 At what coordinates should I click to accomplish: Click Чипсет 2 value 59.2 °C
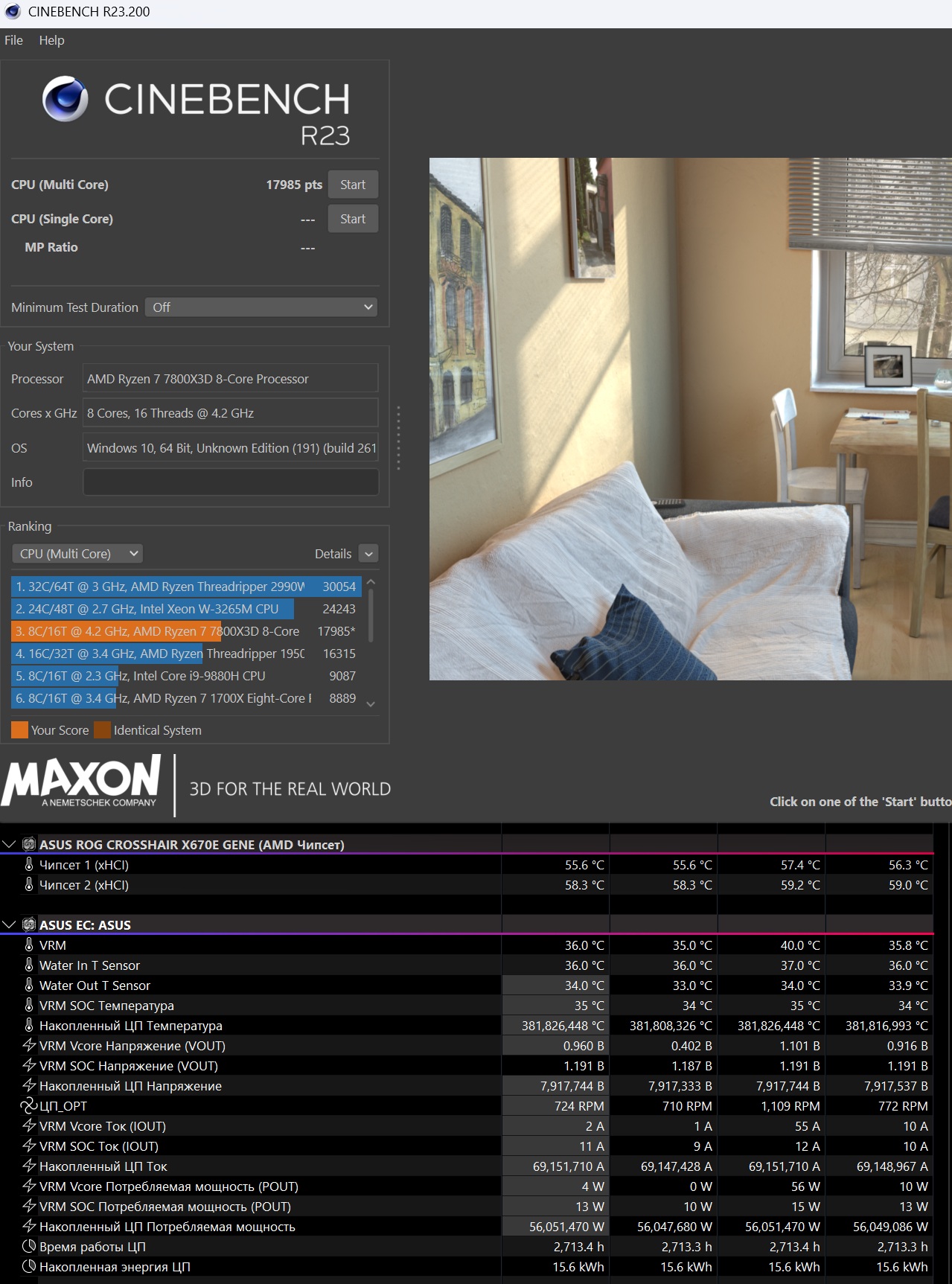800,885
